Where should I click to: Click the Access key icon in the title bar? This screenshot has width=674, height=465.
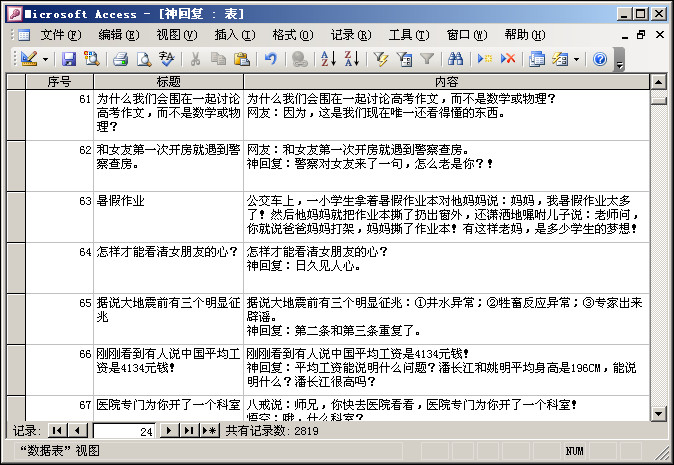pos(15,14)
